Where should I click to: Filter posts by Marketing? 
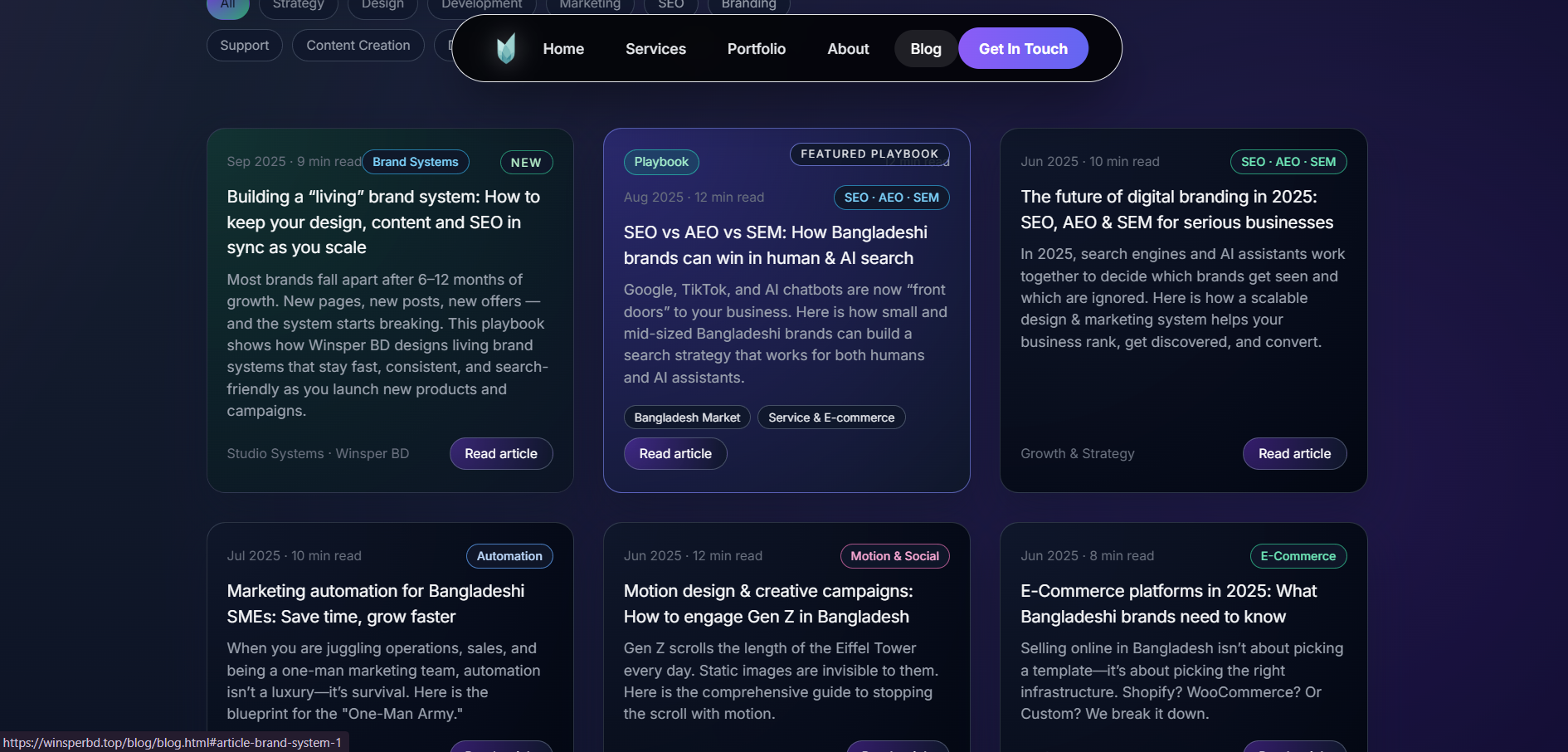click(x=590, y=3)
